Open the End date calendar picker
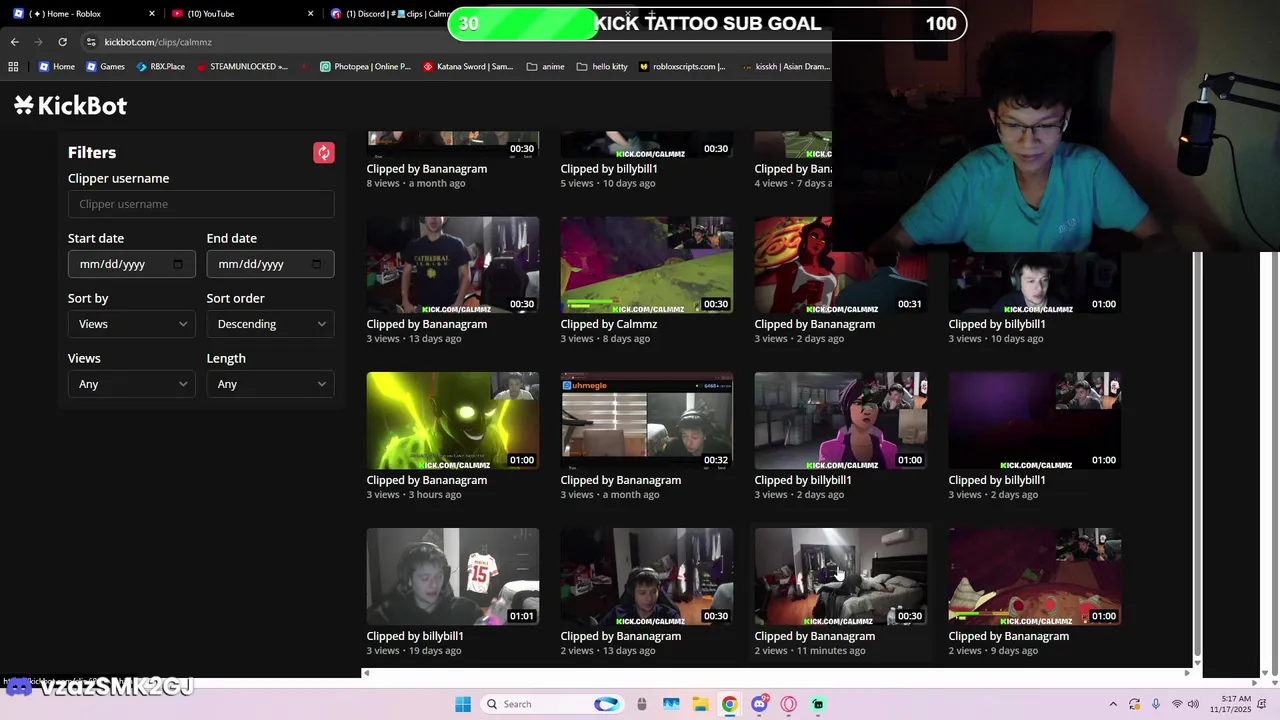The height and width of the screenshot is (720, 1280). (317, 264)
